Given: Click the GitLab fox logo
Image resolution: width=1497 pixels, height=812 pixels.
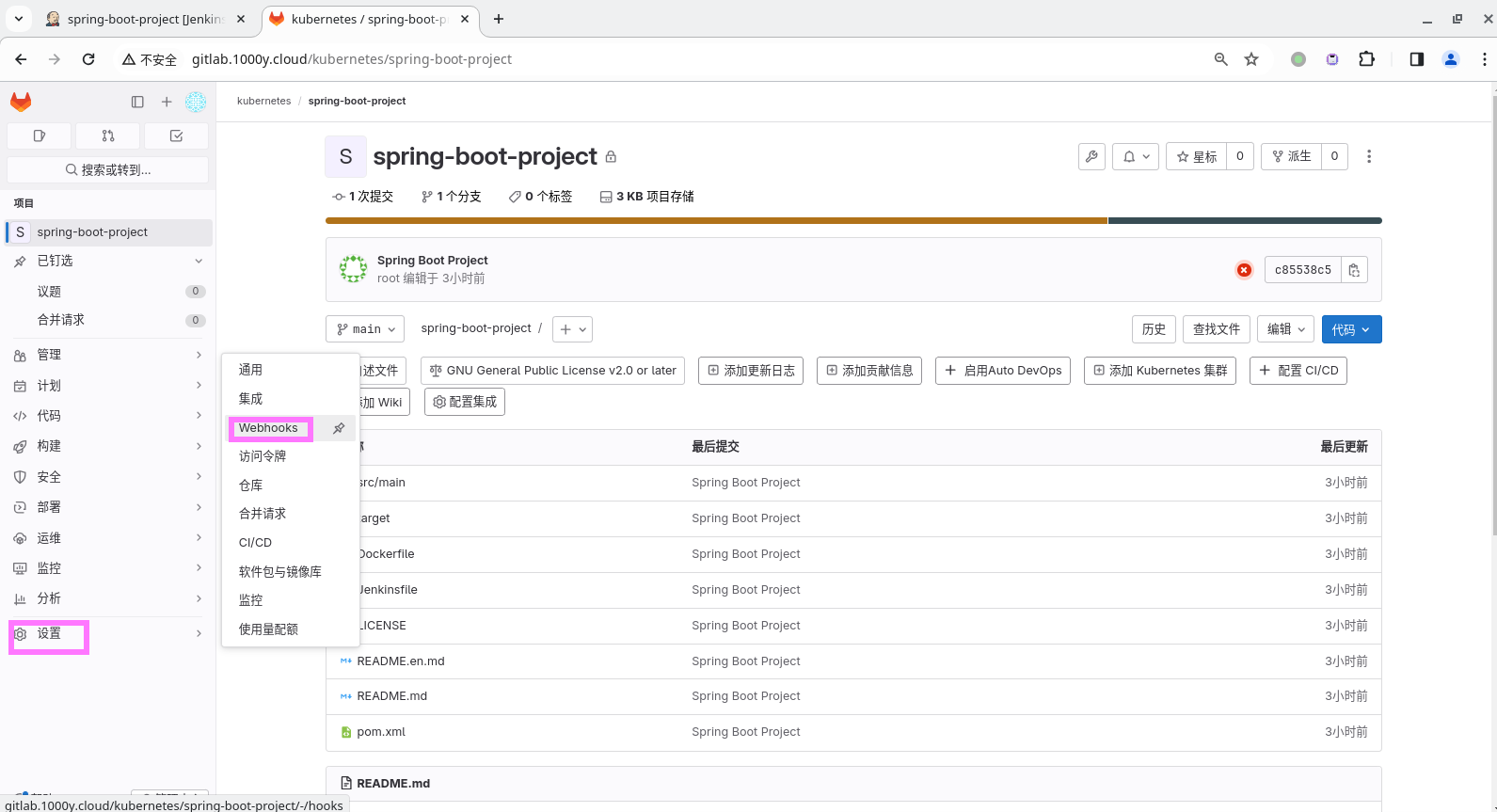Looking at the screenshot, I should (x=21, y=102).
